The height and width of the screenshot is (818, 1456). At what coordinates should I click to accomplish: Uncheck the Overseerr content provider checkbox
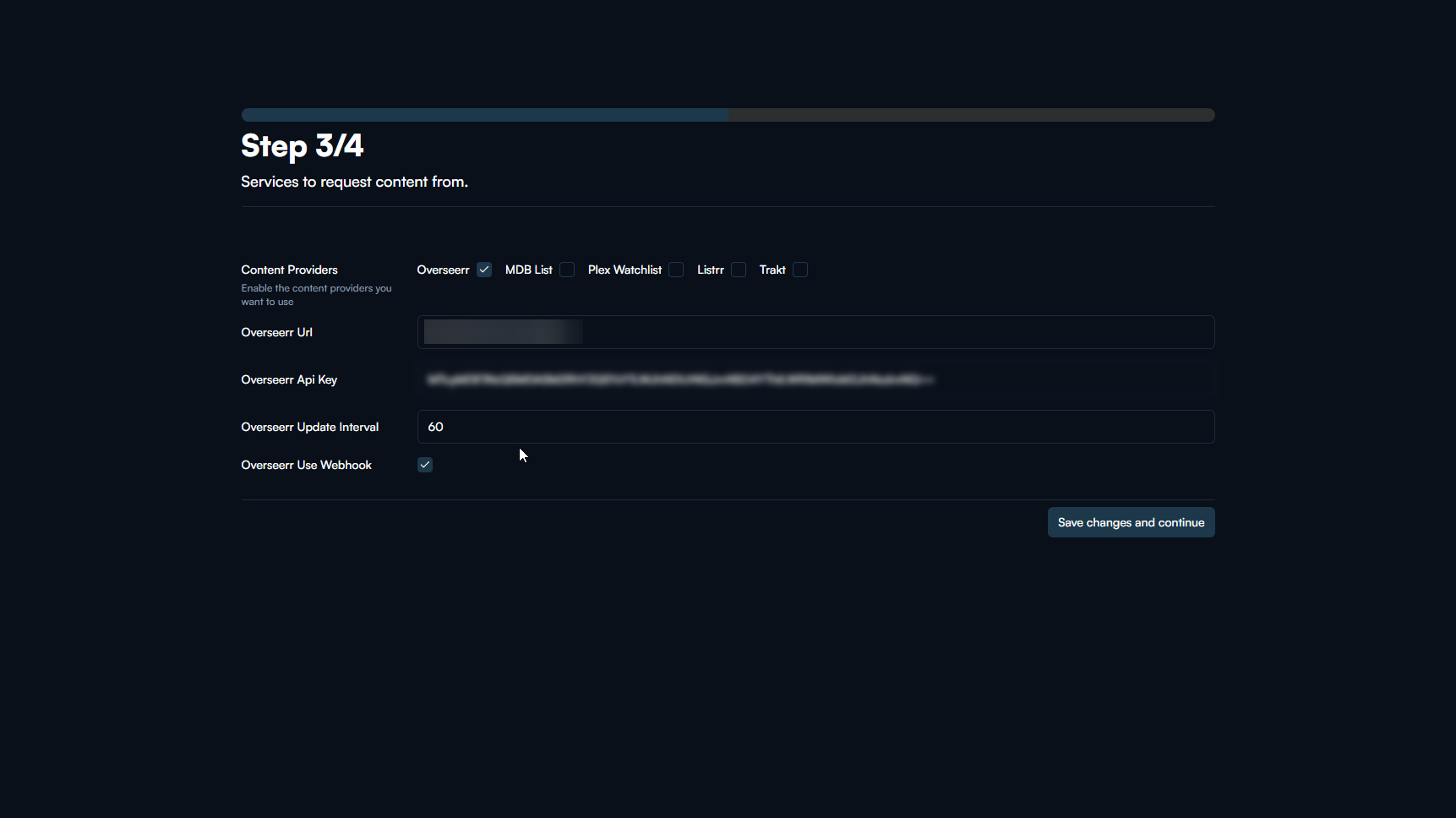point(484,270)
